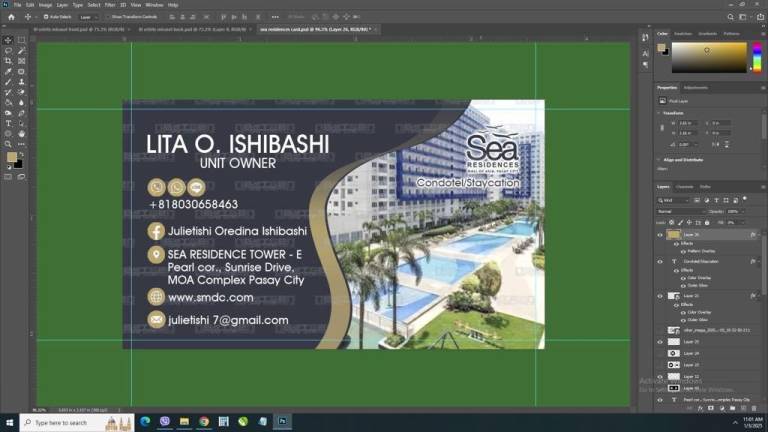
Task: Create new group folder icon in Layers panel
Action: point(733,408)
